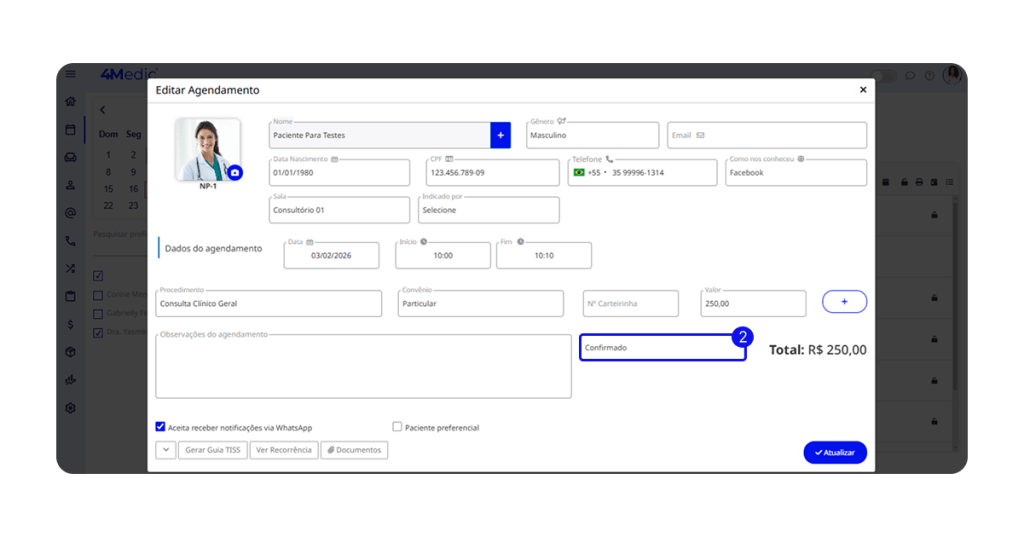Open the Documentos button
Viewport: 1024px width, 537px height.
[x=354, y=450]
